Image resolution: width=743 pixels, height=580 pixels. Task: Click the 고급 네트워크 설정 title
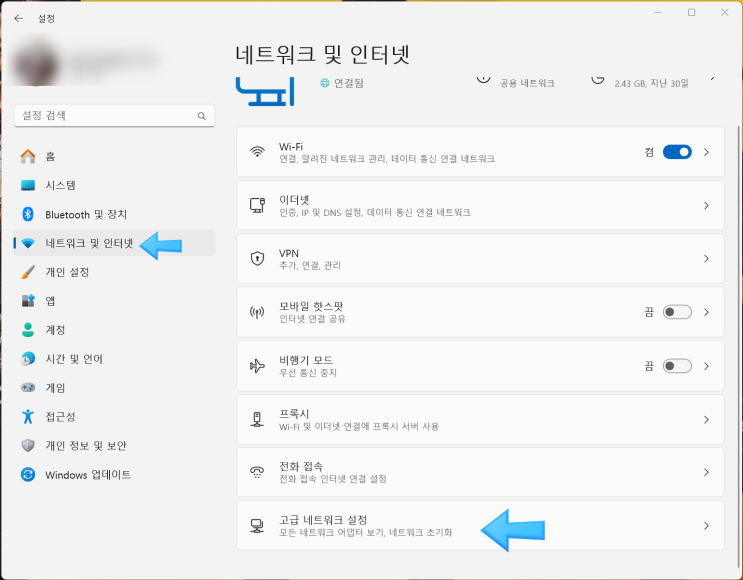[x=323, y=520]
